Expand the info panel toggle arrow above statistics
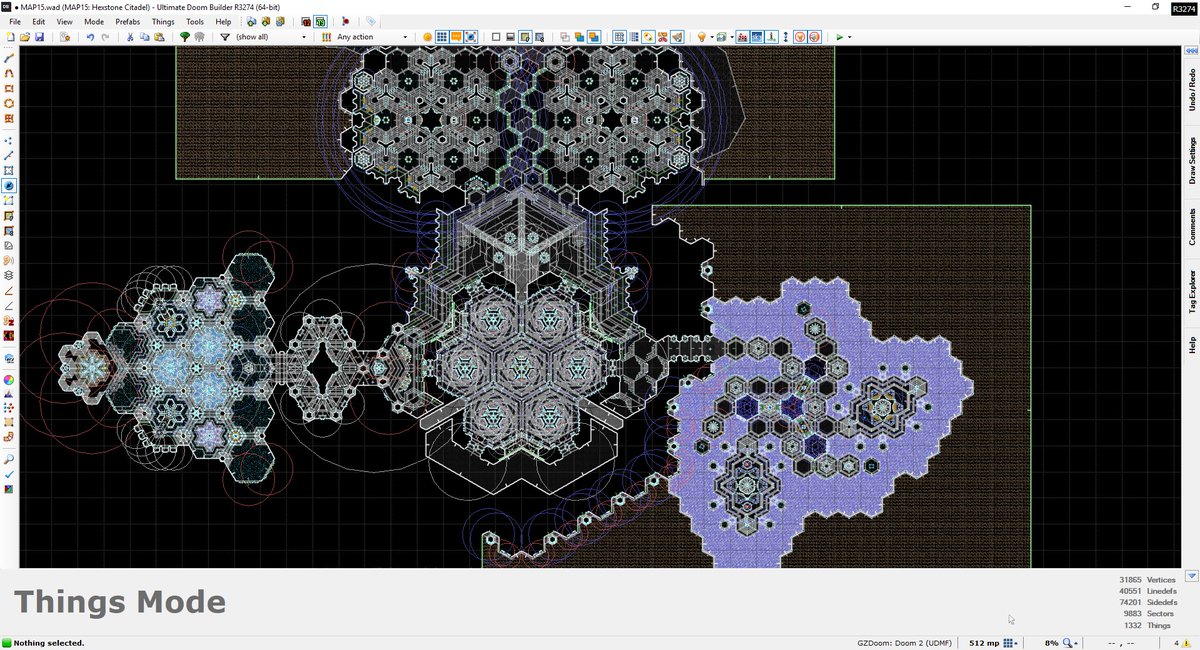Screen dimensions: 1200x650 1191,576
